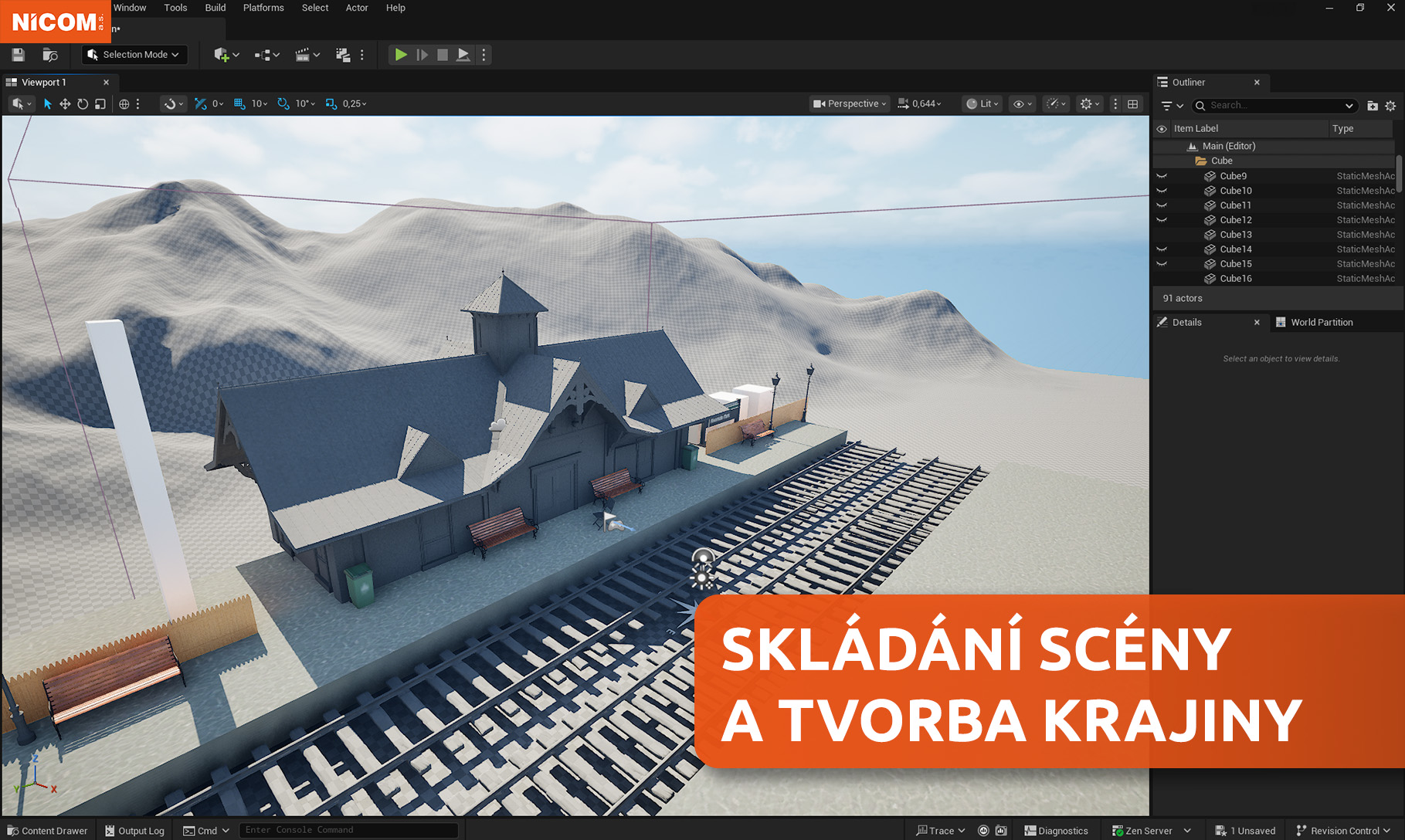Open the Build menu
The height and width of the screenshot is (840, 1405).
(215, 8)
